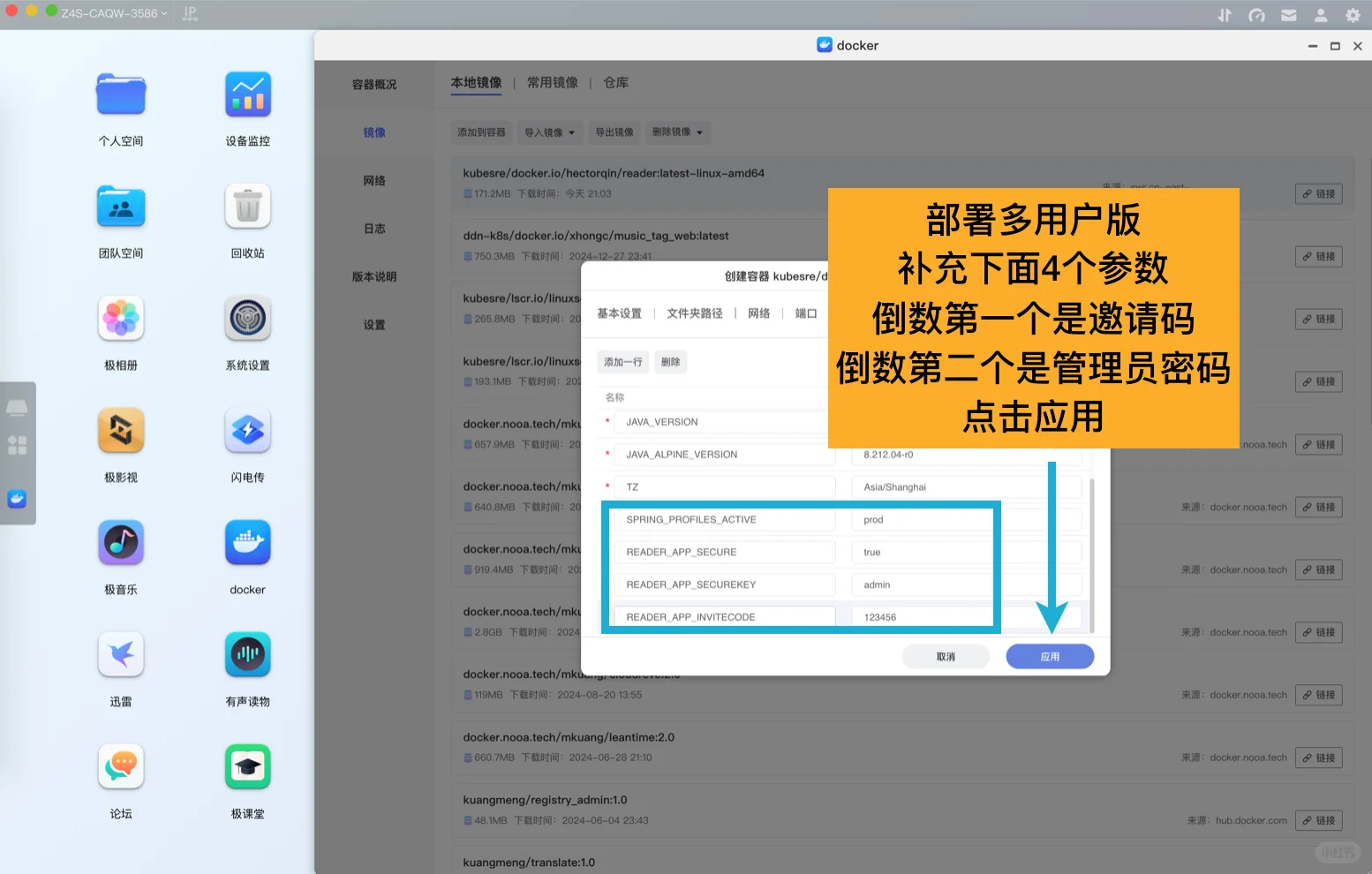Image resolution: width=1372 pixels, height=874 pixels.
Task: Open the 论坛 forum icon
Action: click(x=121, y=767)
